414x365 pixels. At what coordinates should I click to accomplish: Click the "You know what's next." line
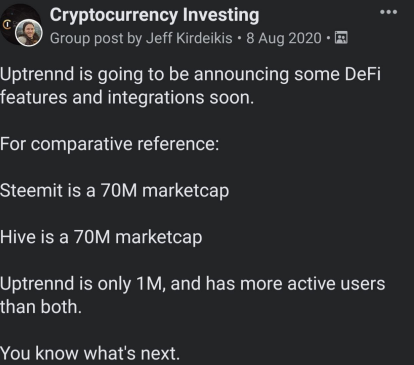pyautogui.click(x=90, y=354)
